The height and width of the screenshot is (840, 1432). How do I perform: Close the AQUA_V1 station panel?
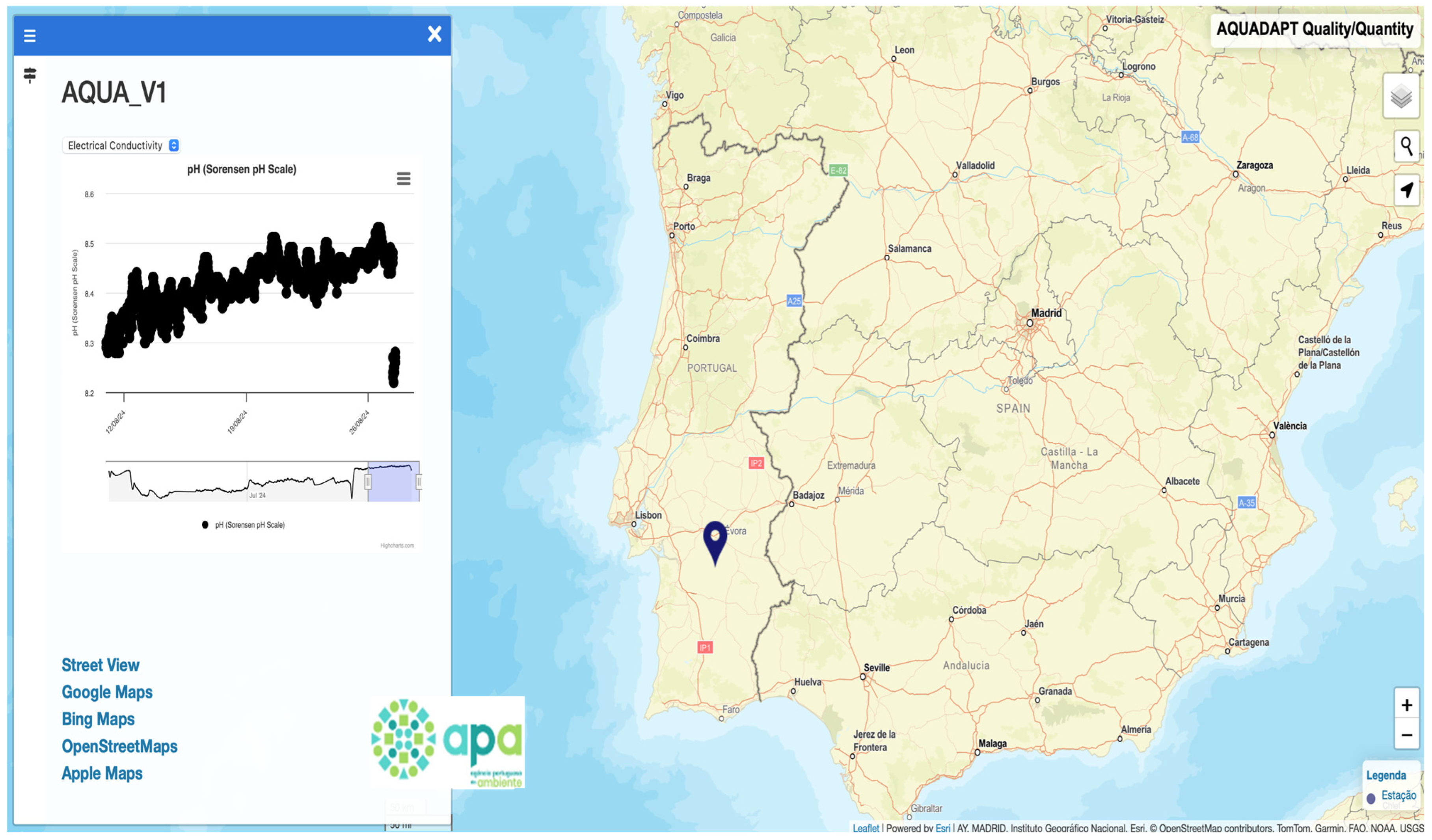pos(435,34)
